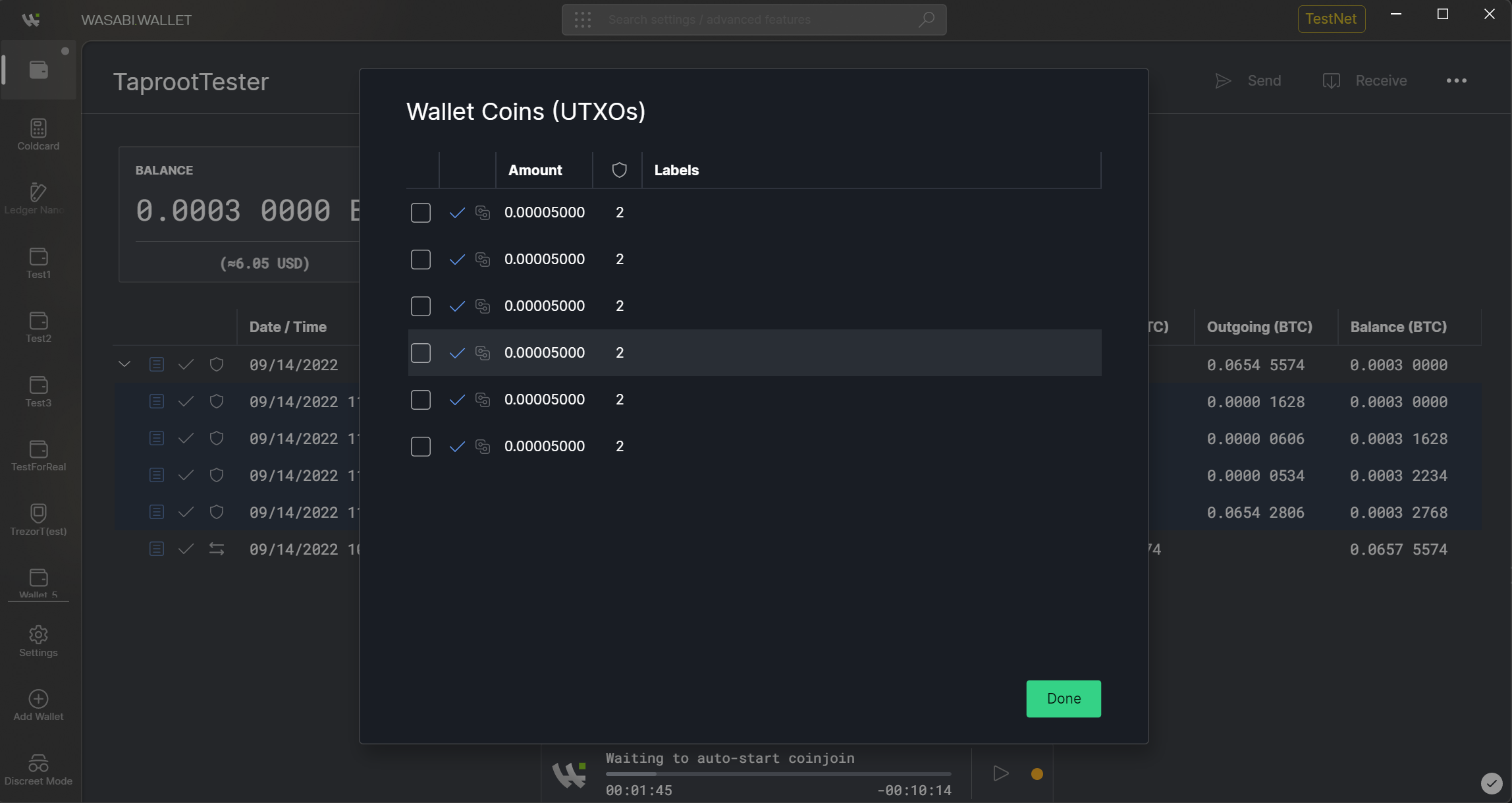
Task: Open the Coldcard wallet in sidebar
Action: coord(38,134)
